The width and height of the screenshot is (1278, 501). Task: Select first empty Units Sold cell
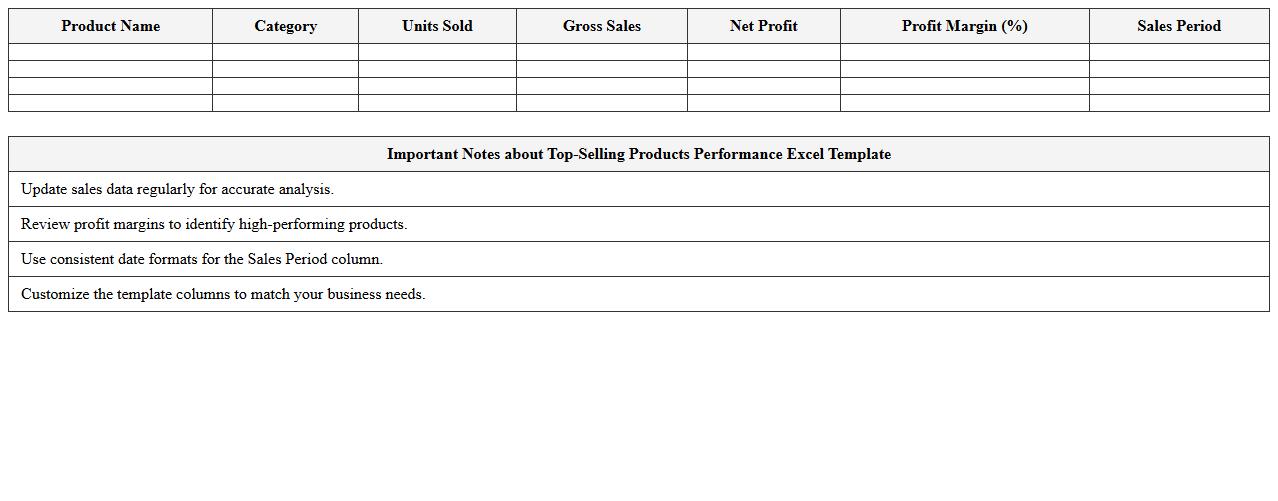click(437, 52)
